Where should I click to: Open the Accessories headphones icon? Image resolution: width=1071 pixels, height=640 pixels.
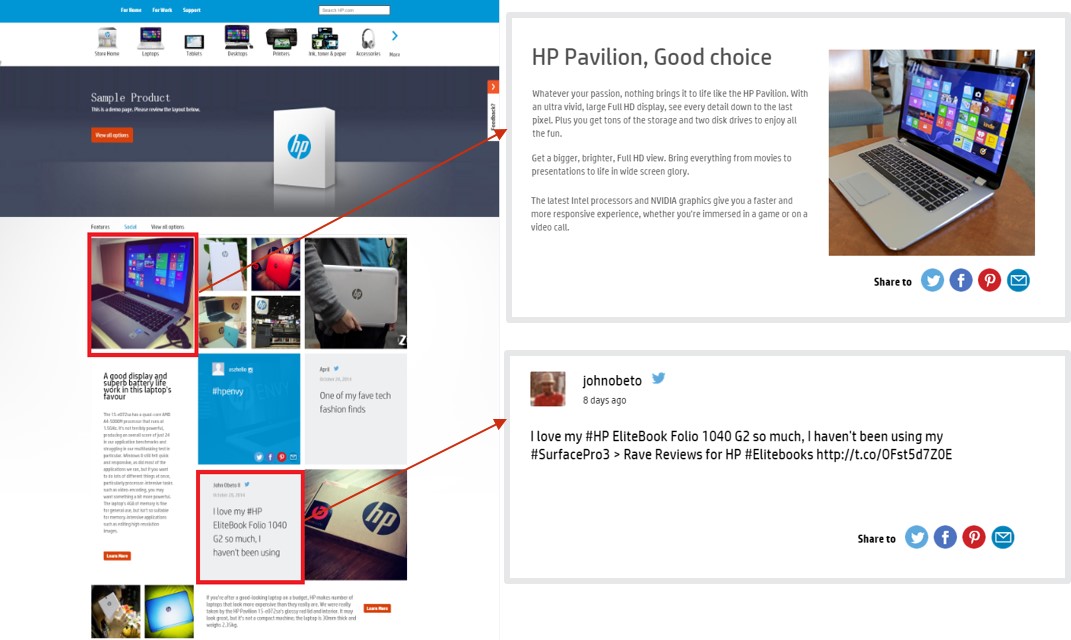368,40
